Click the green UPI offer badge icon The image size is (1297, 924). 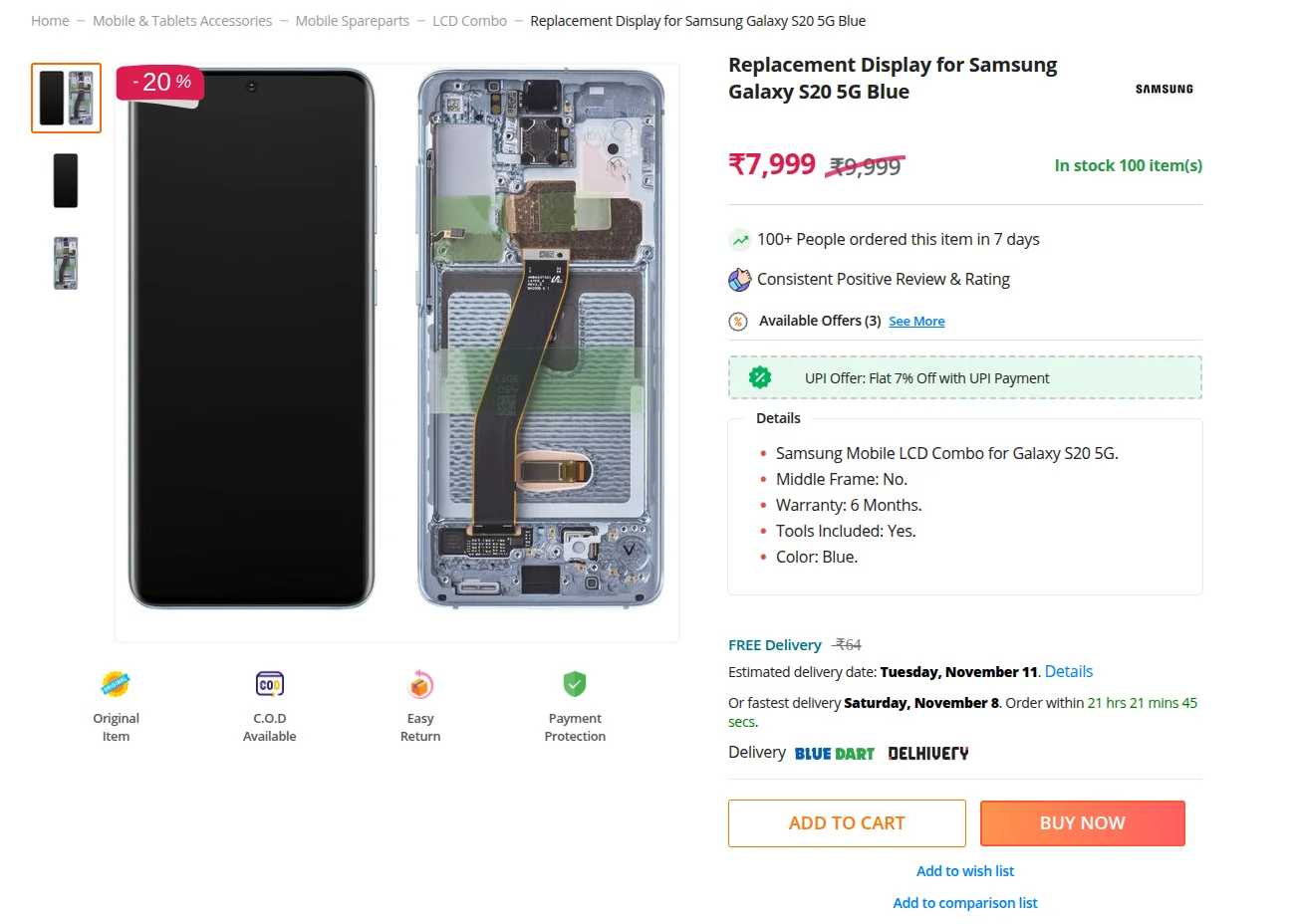point(760,377)
